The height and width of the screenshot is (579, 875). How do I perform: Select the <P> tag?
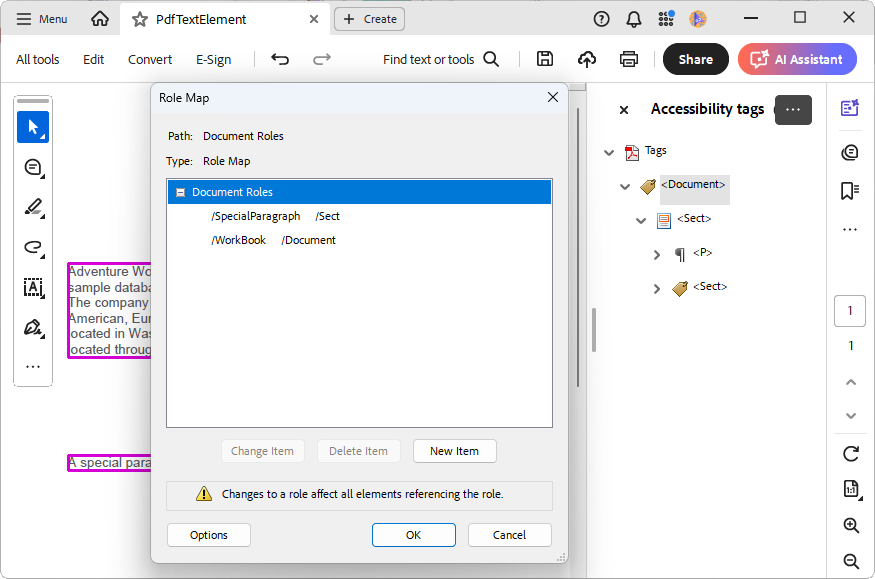703,253
